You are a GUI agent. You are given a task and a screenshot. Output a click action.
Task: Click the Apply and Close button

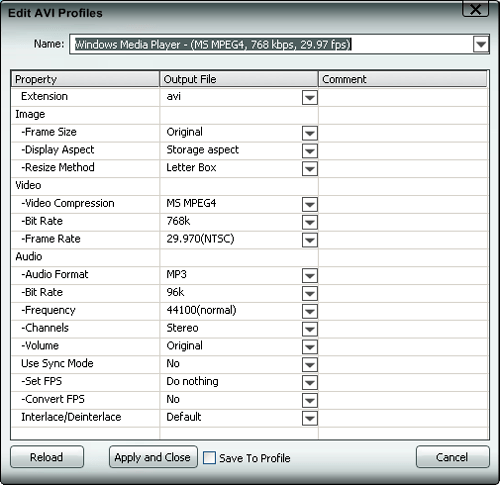coord(153,457)
